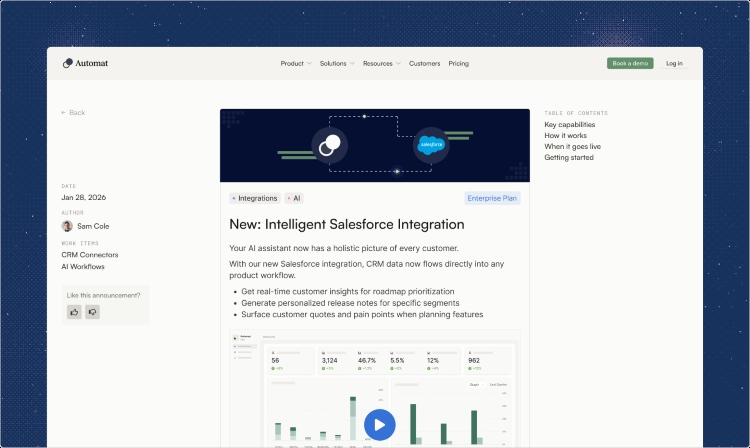Click the Automat logo

point(85,63)
